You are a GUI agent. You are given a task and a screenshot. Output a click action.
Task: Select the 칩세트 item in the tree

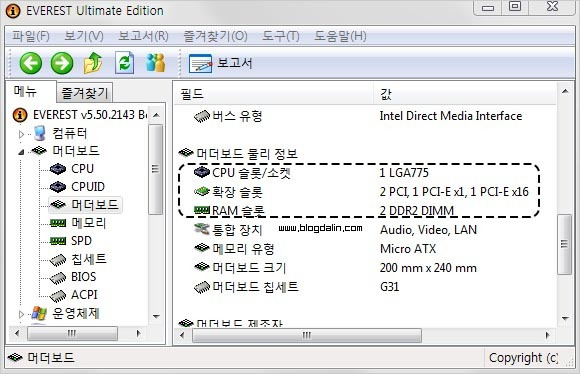click(89, 259)
